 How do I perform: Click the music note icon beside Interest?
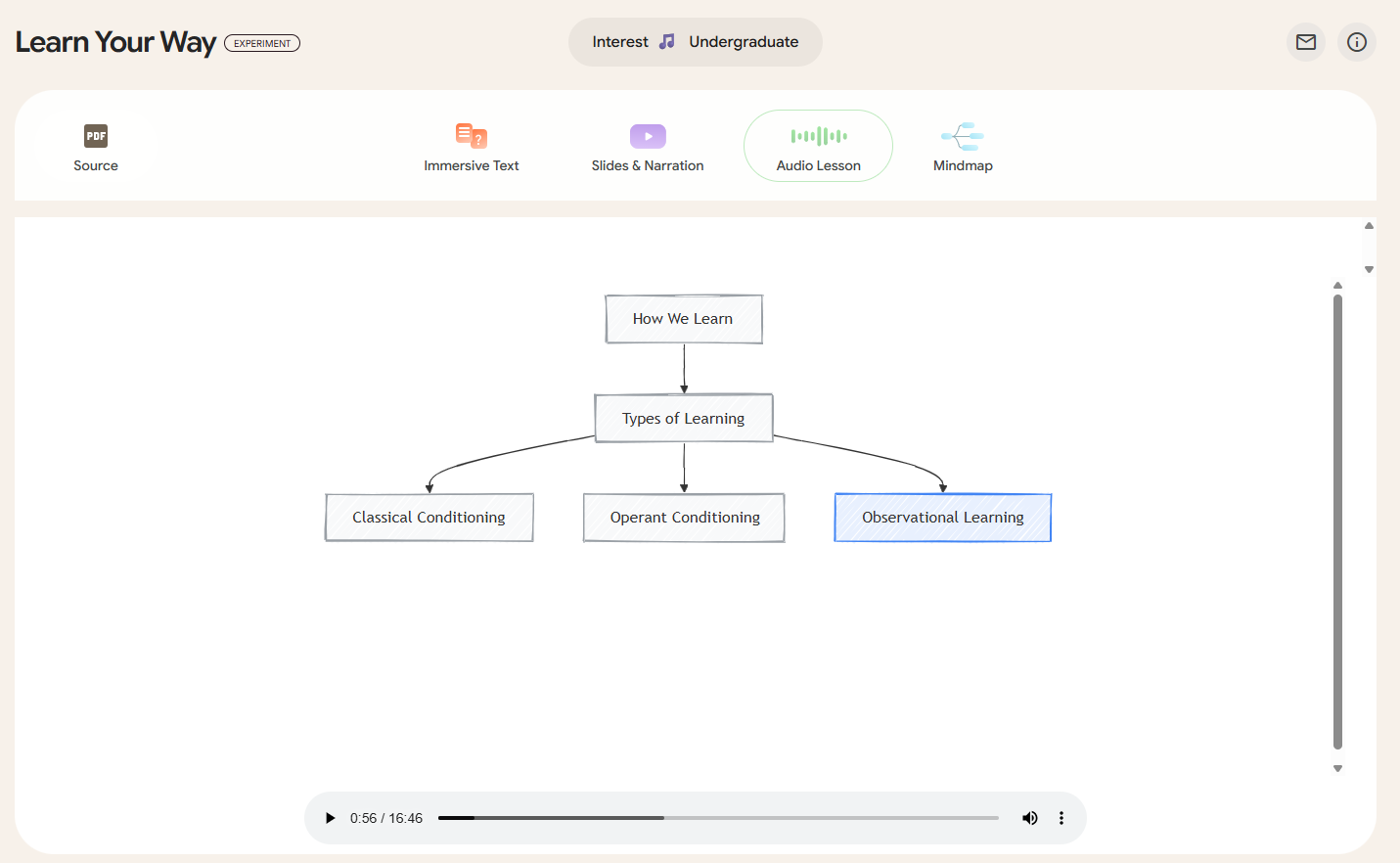pos(668,41)
